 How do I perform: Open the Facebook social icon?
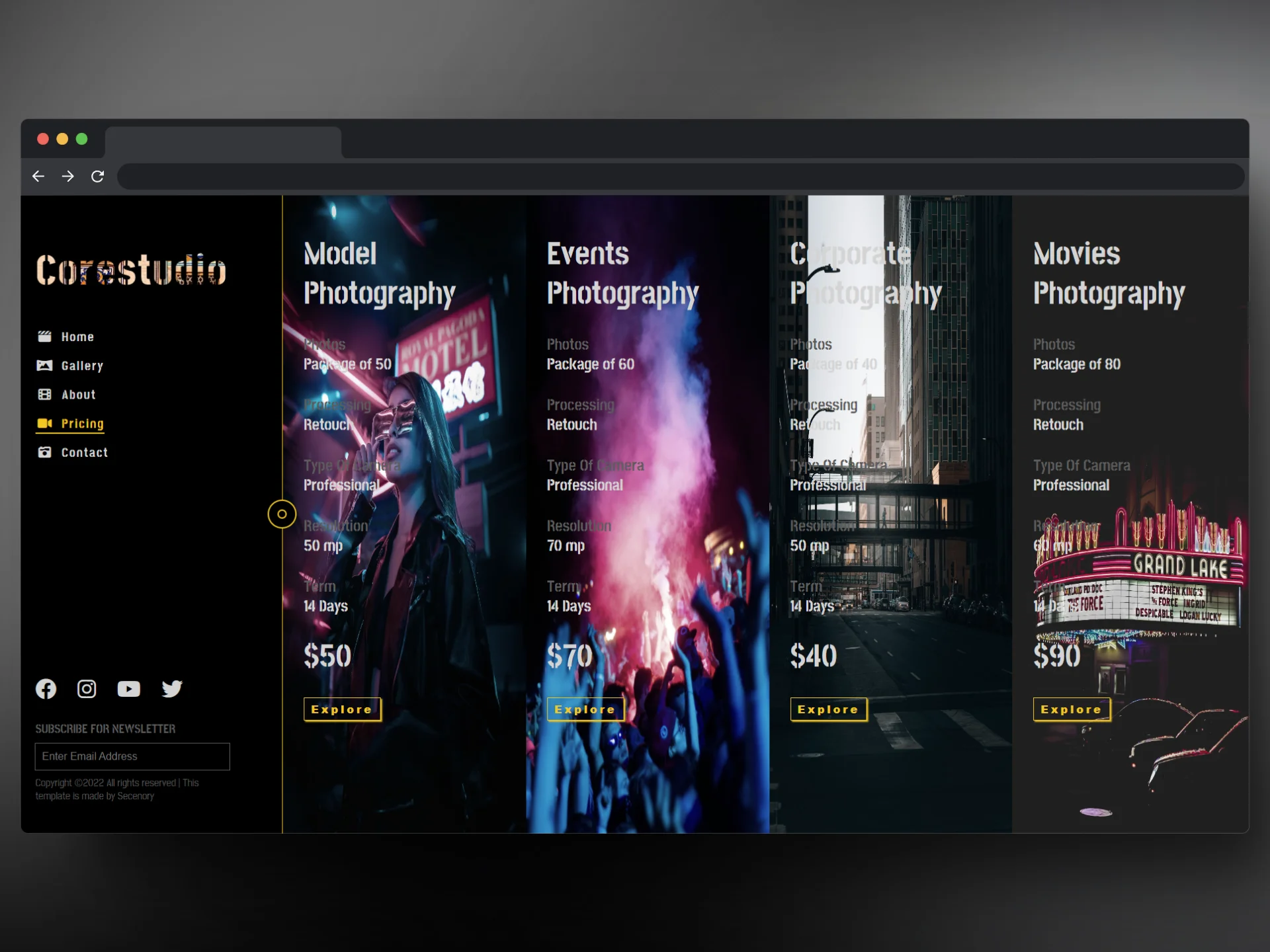pos(46,689)
